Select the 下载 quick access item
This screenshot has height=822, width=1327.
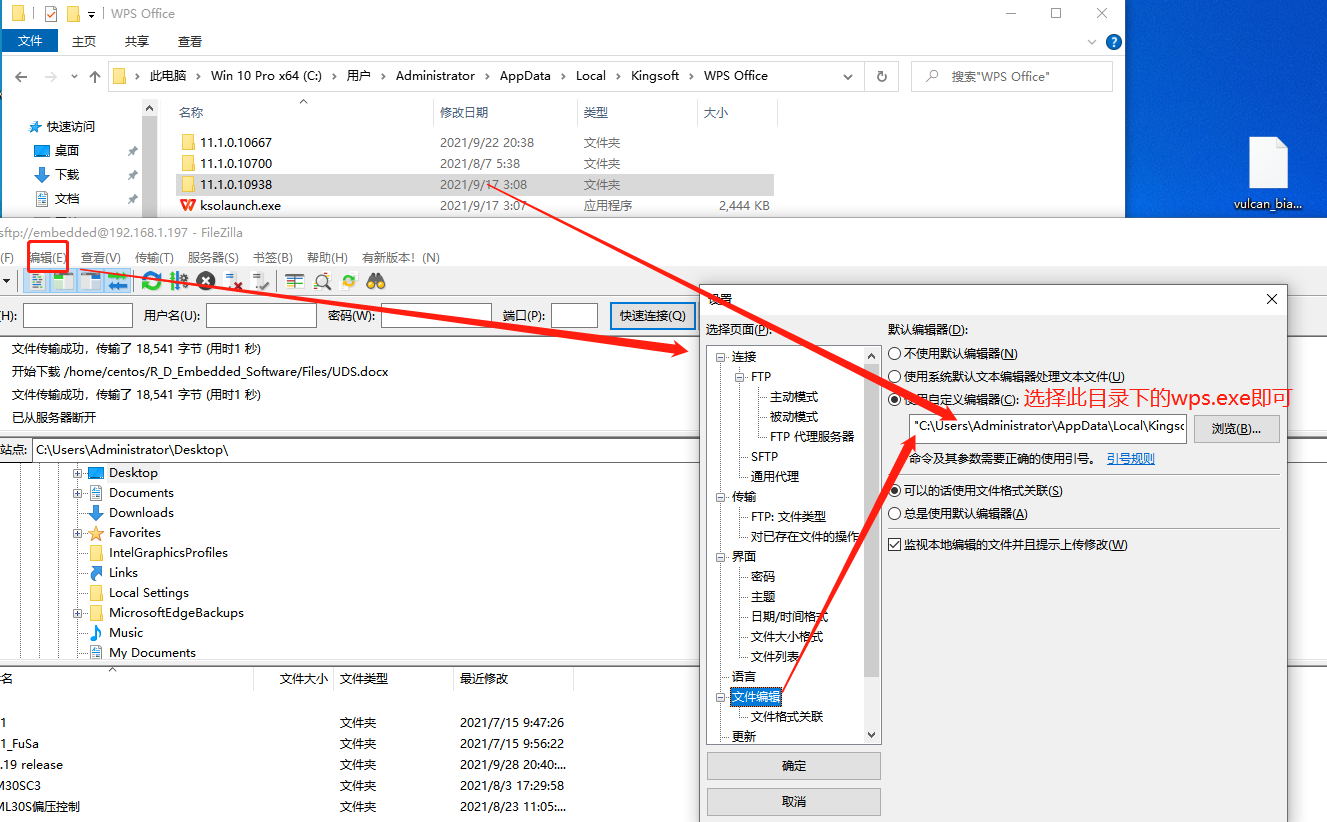pyautogui.click(x=67, y=175)
